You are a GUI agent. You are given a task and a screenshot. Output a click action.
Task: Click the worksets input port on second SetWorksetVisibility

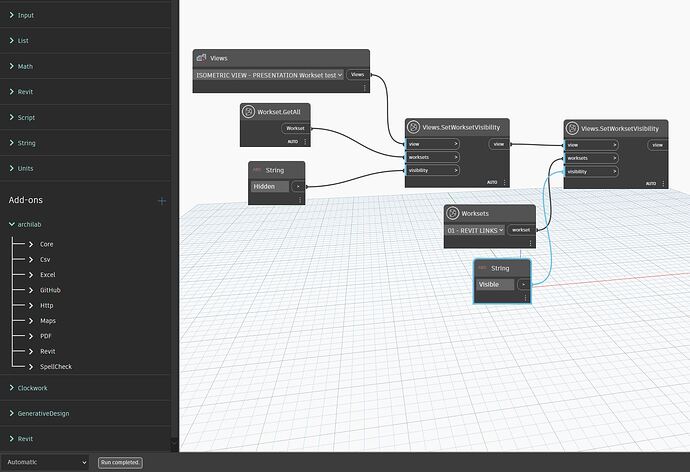click(591, 158)
